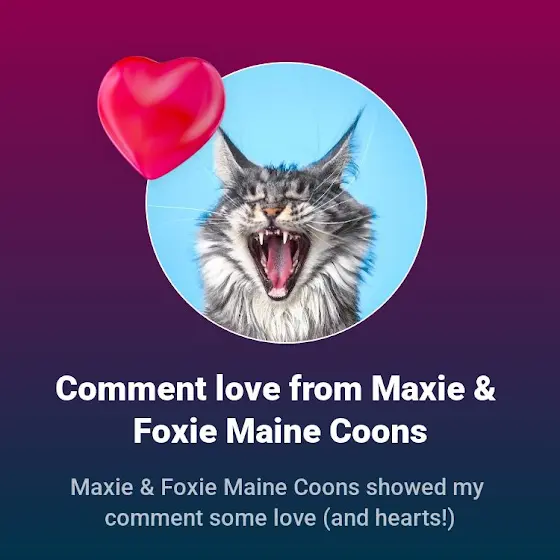Click the subtitle line starting "Maxie & Foxie"
Screen dimensions: 560x560
tap(277, 487)
